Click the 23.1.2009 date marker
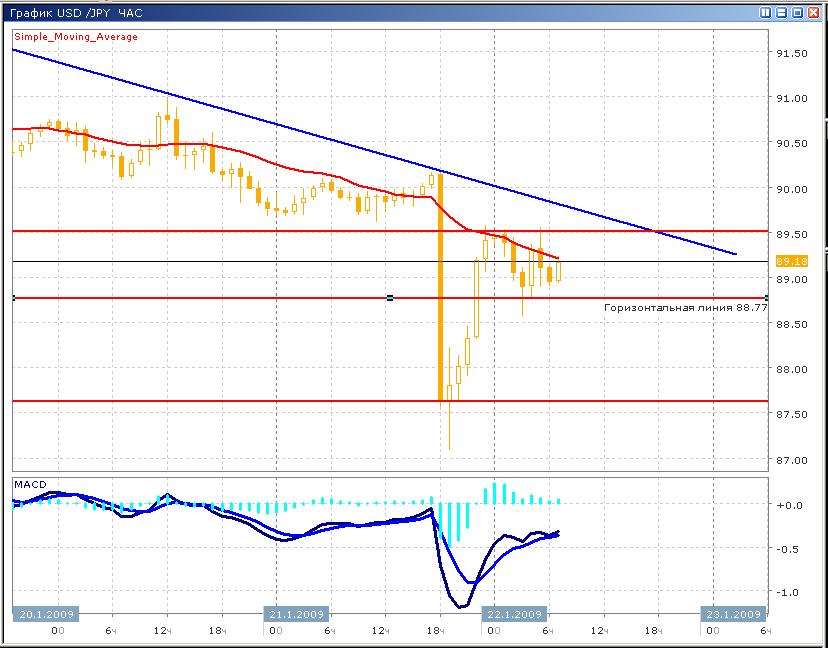 (x=732, y=614)
